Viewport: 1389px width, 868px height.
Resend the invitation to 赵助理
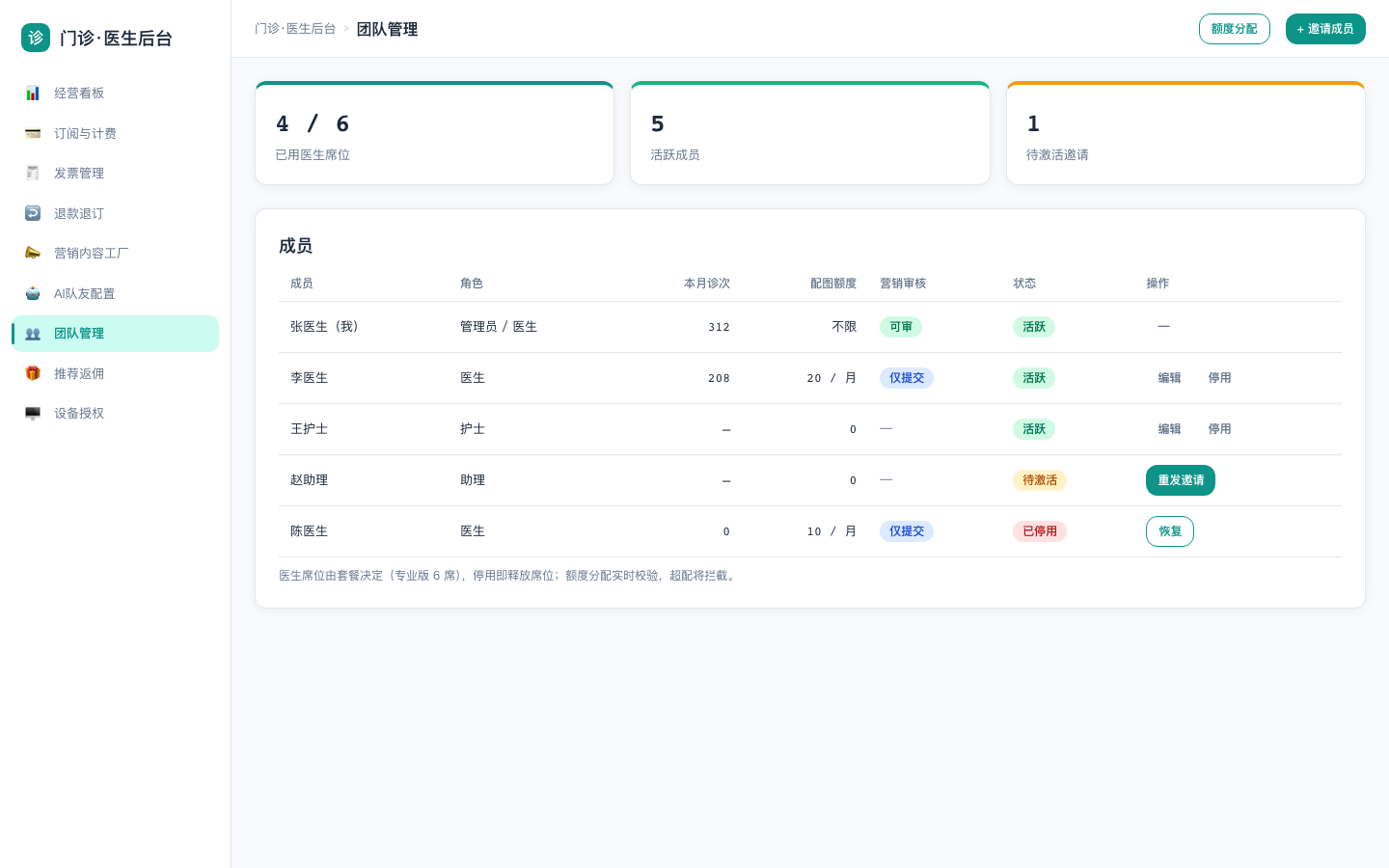[x=1181, y=480]
